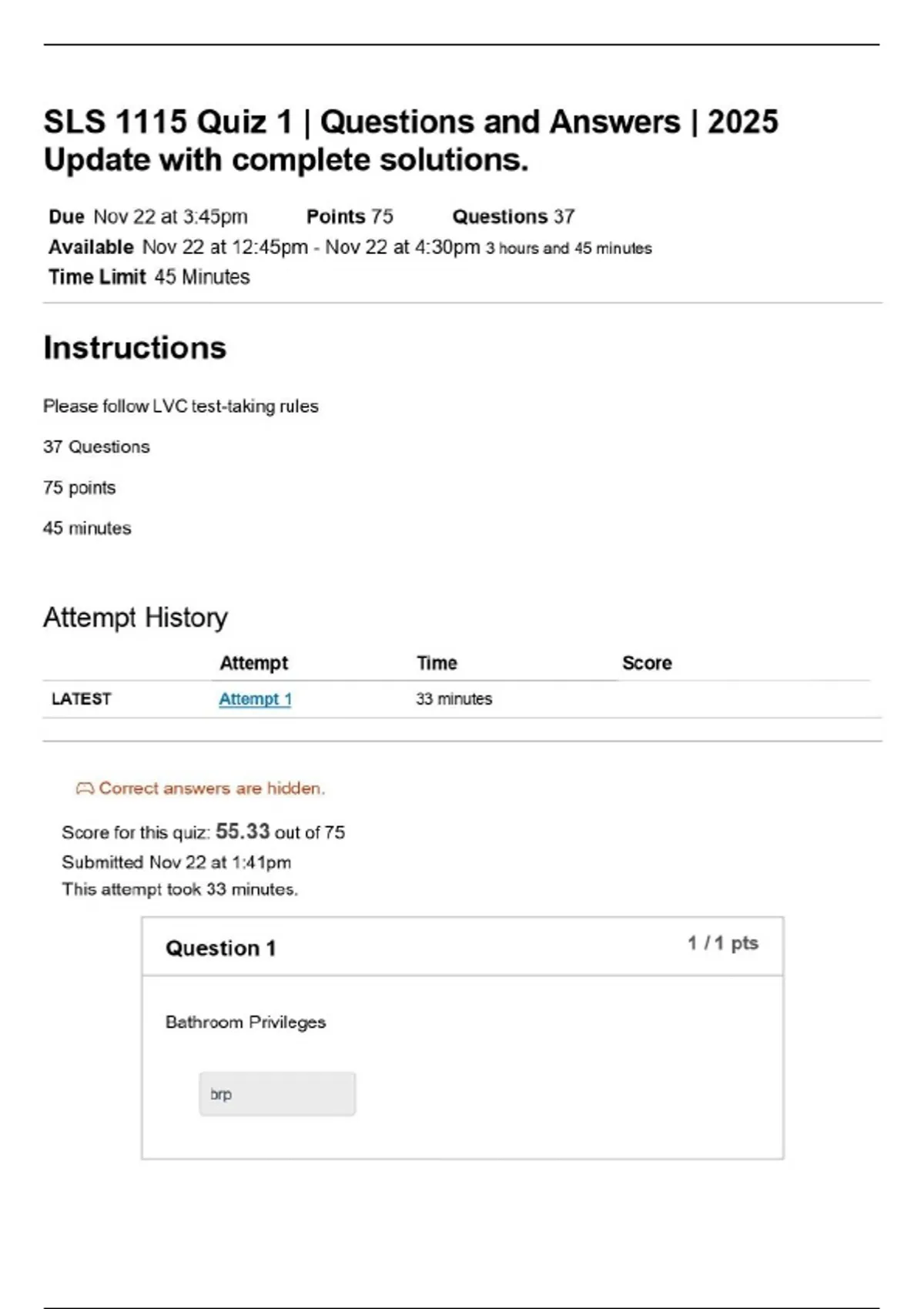Viewport: 924px width, 1309px height.
Task: Click the Due Nov 22 date text
Action: 148,217
